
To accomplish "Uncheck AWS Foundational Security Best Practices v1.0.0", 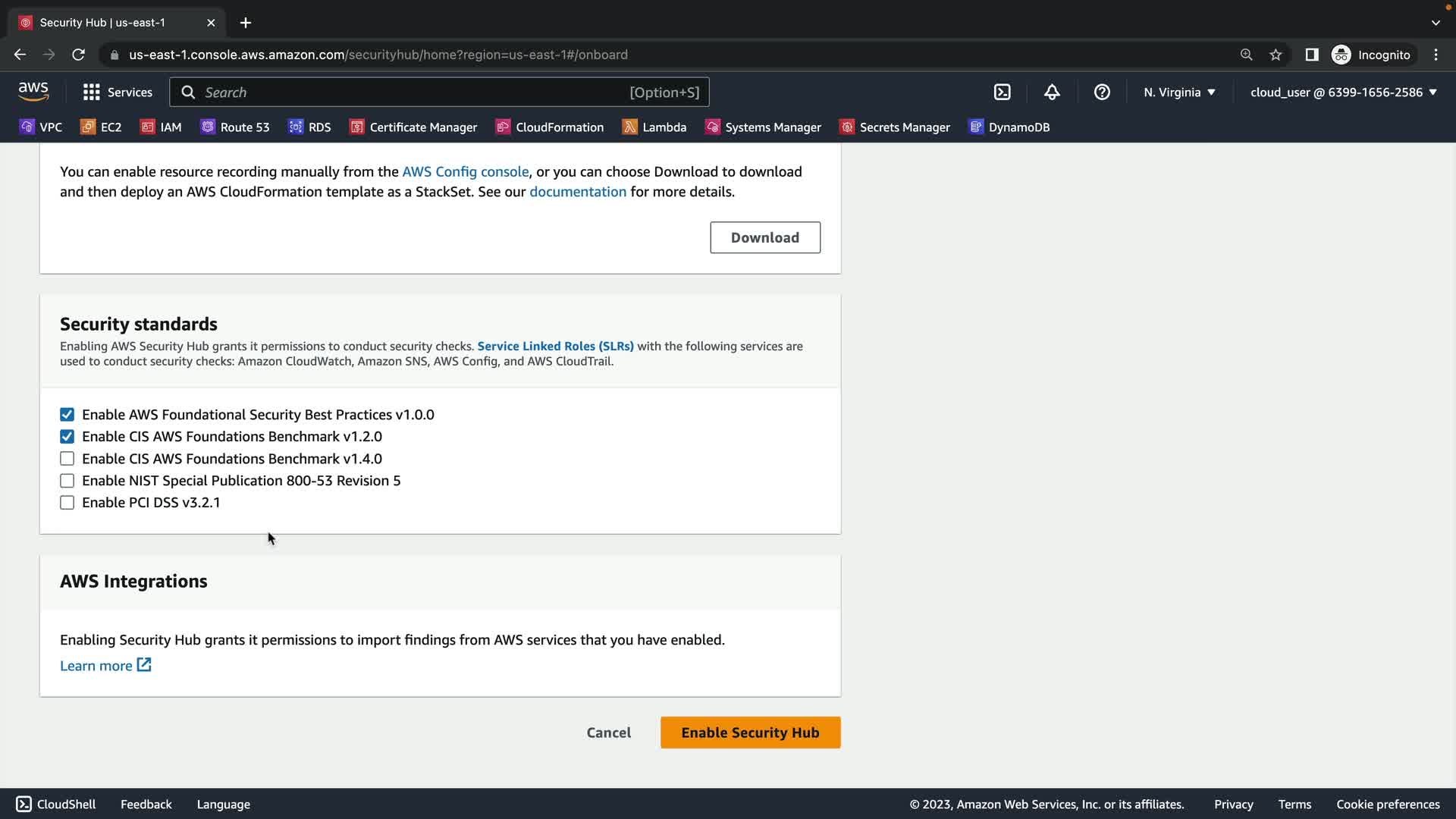I will tap(67, 415).
